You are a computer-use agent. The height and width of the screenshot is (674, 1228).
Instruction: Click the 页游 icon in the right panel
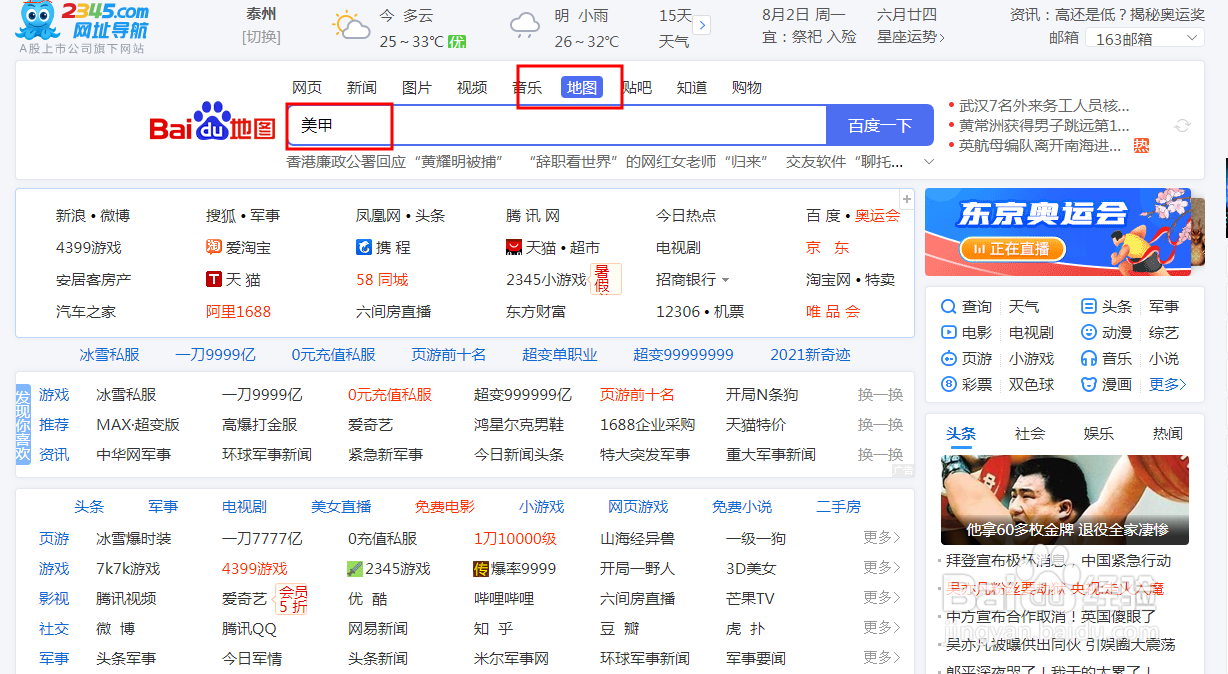coord(949,358)
